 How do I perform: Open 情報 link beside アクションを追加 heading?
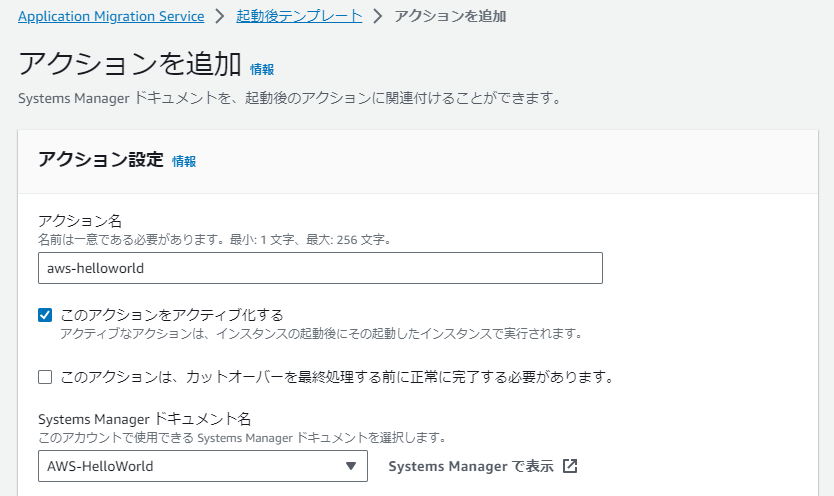262,69
